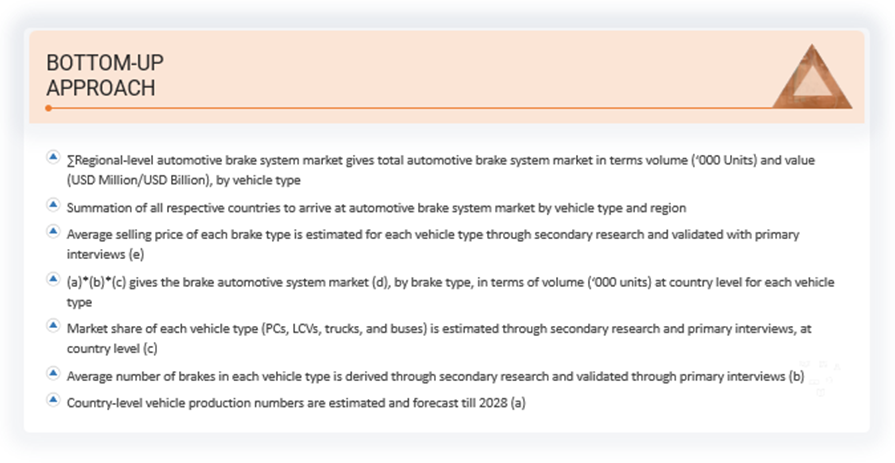This screenshot has width=895, height=463.
Task: Click bullet icon beside Average number of brakes
Action: [x=52, y=374]
